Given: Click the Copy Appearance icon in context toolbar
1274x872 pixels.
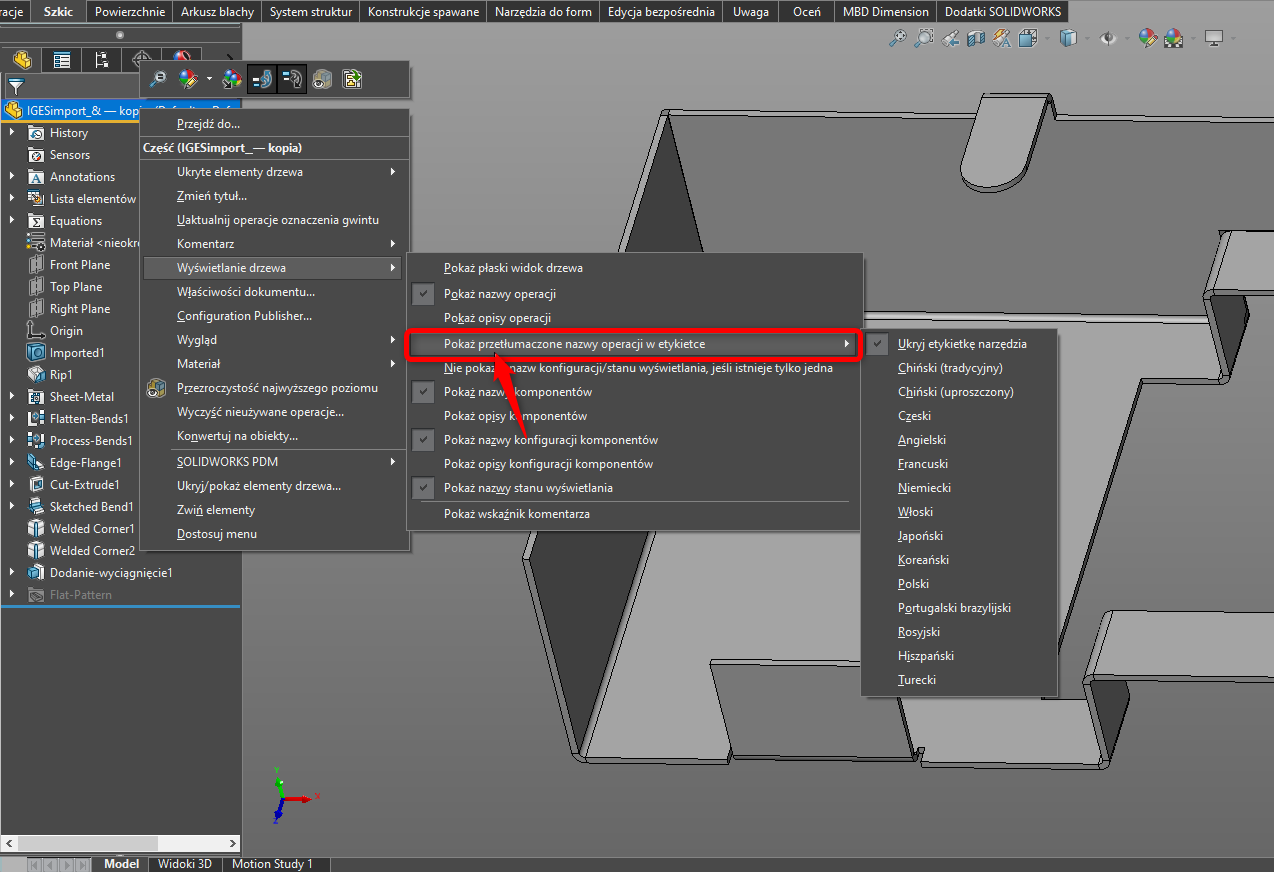Looking at the screenshot, I should (x=232, y=79).
